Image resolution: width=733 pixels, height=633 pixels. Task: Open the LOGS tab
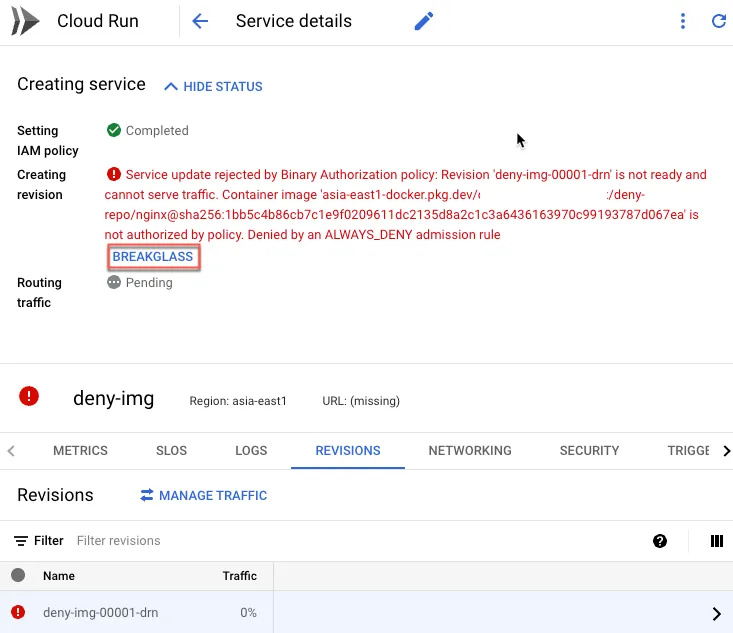251,451
